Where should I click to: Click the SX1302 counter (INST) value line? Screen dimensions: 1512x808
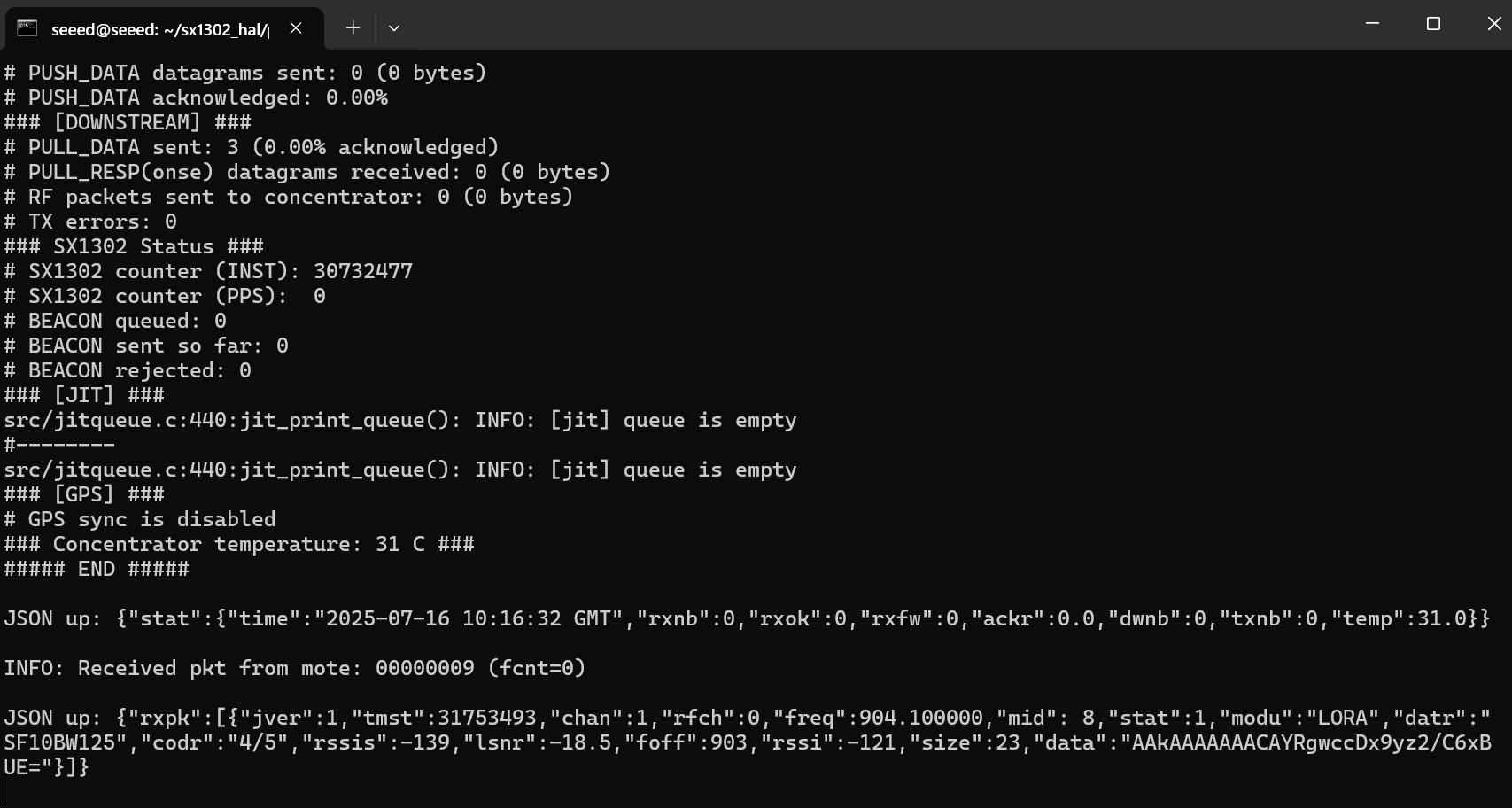pyautogui.click(x=208, y=271)
